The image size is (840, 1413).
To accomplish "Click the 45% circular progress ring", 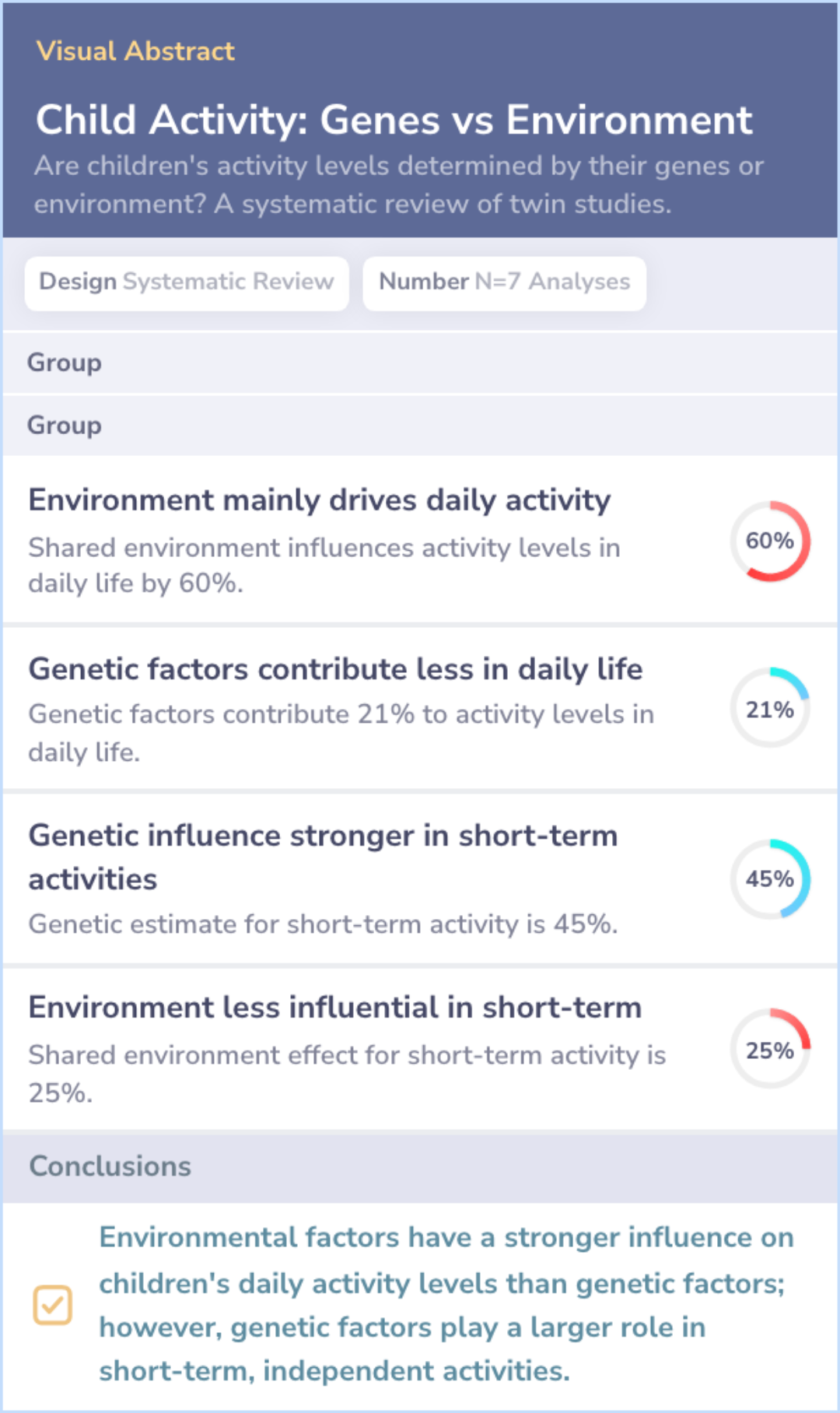I will pyautogui.click(x=770, y=878).
